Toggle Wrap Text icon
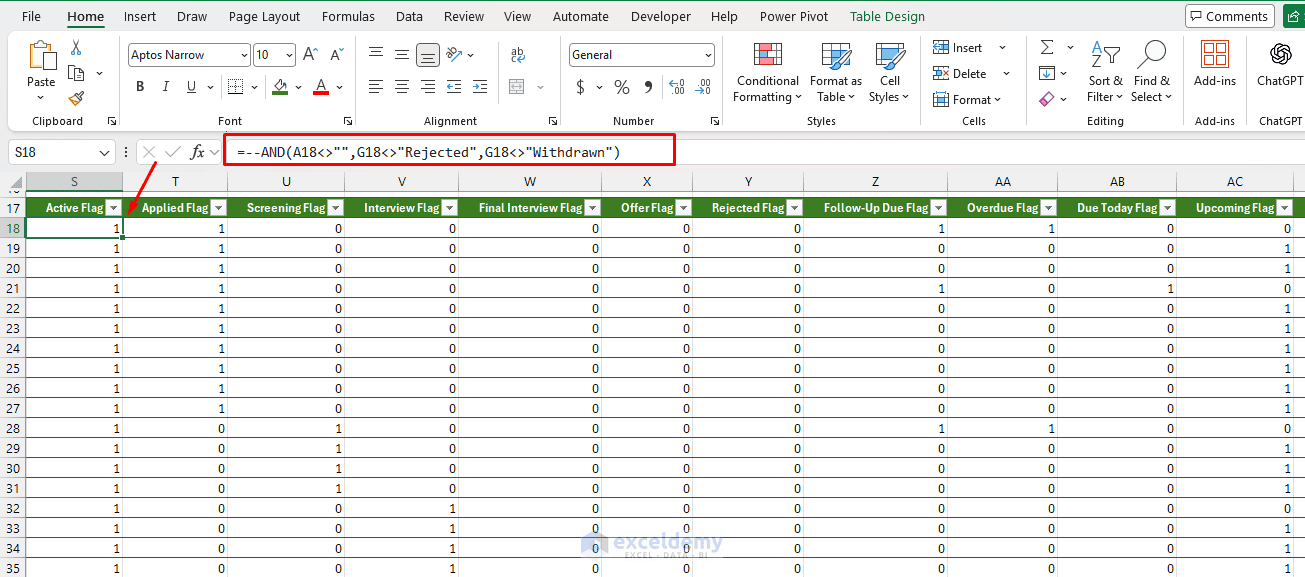This screenshot has width=1305, height=577. pos(518,55)
